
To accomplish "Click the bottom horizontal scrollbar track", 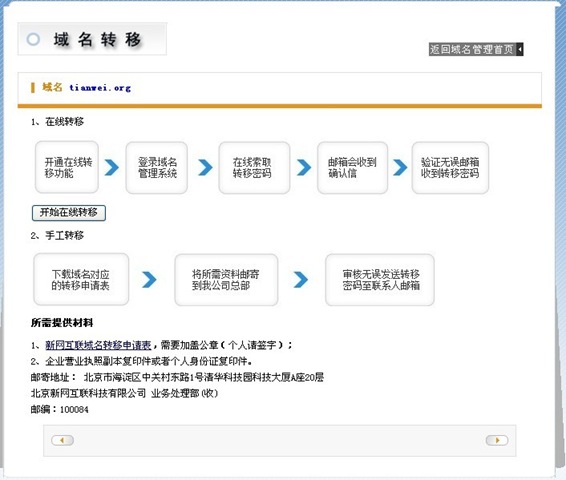I will (x=280, y=441).
